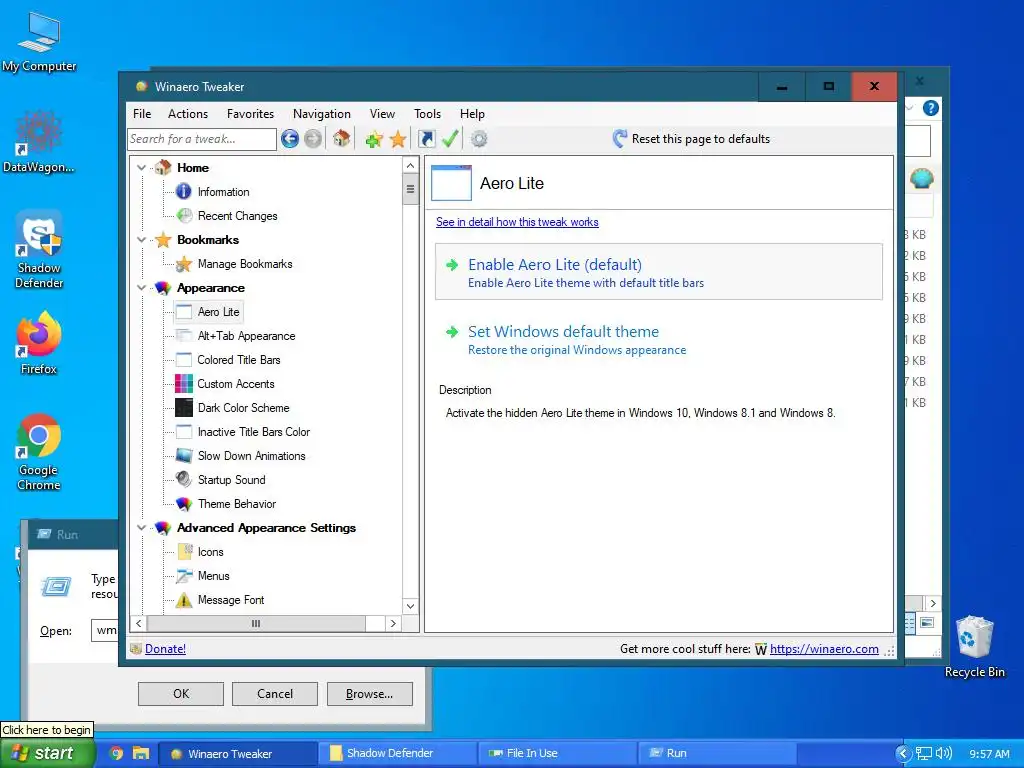The image size is (1024, 768).
Task: Launch Firefox from the desktop
Action: pos(39,343)
